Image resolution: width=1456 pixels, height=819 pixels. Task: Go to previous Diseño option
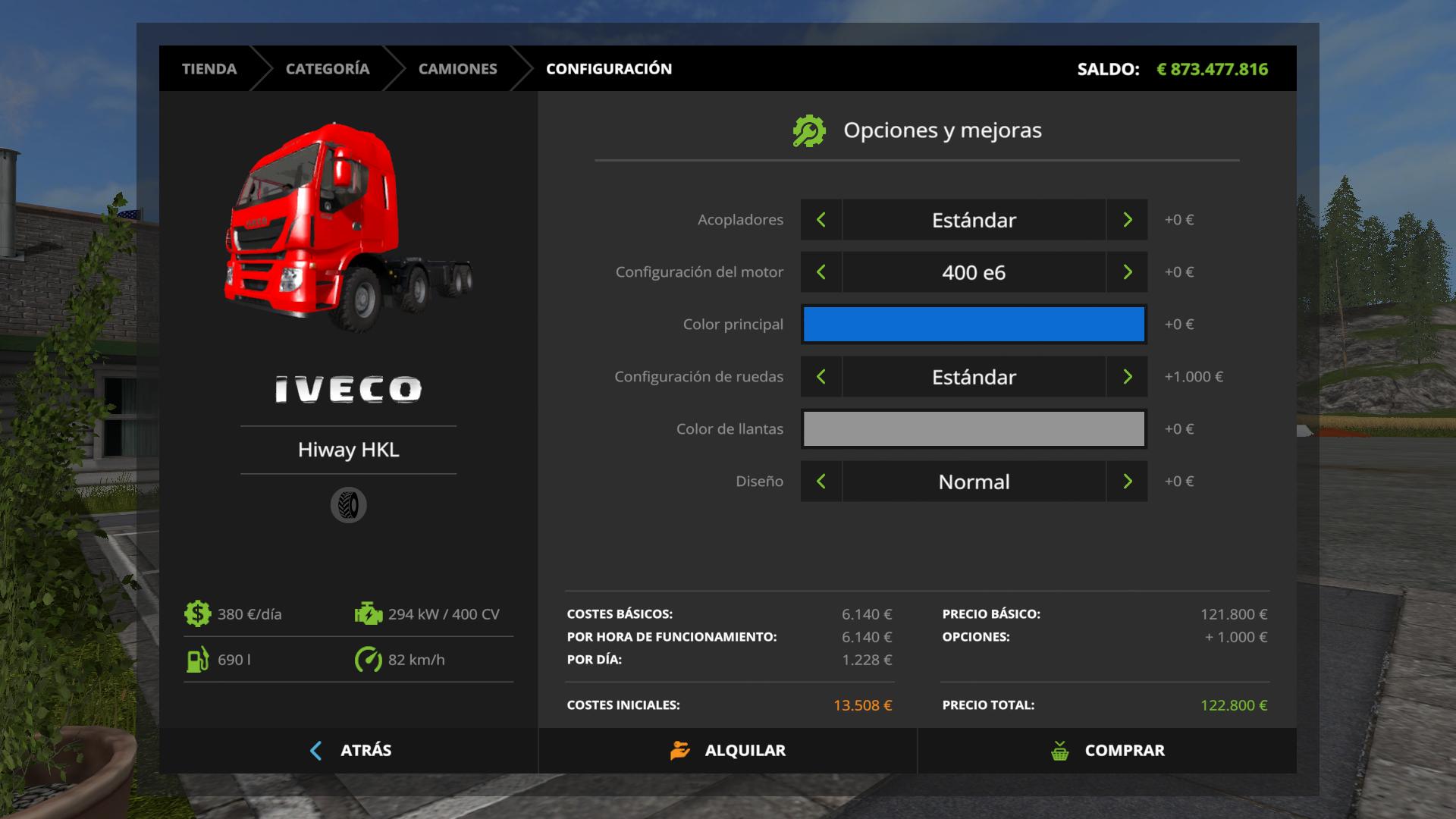(821, 482)
